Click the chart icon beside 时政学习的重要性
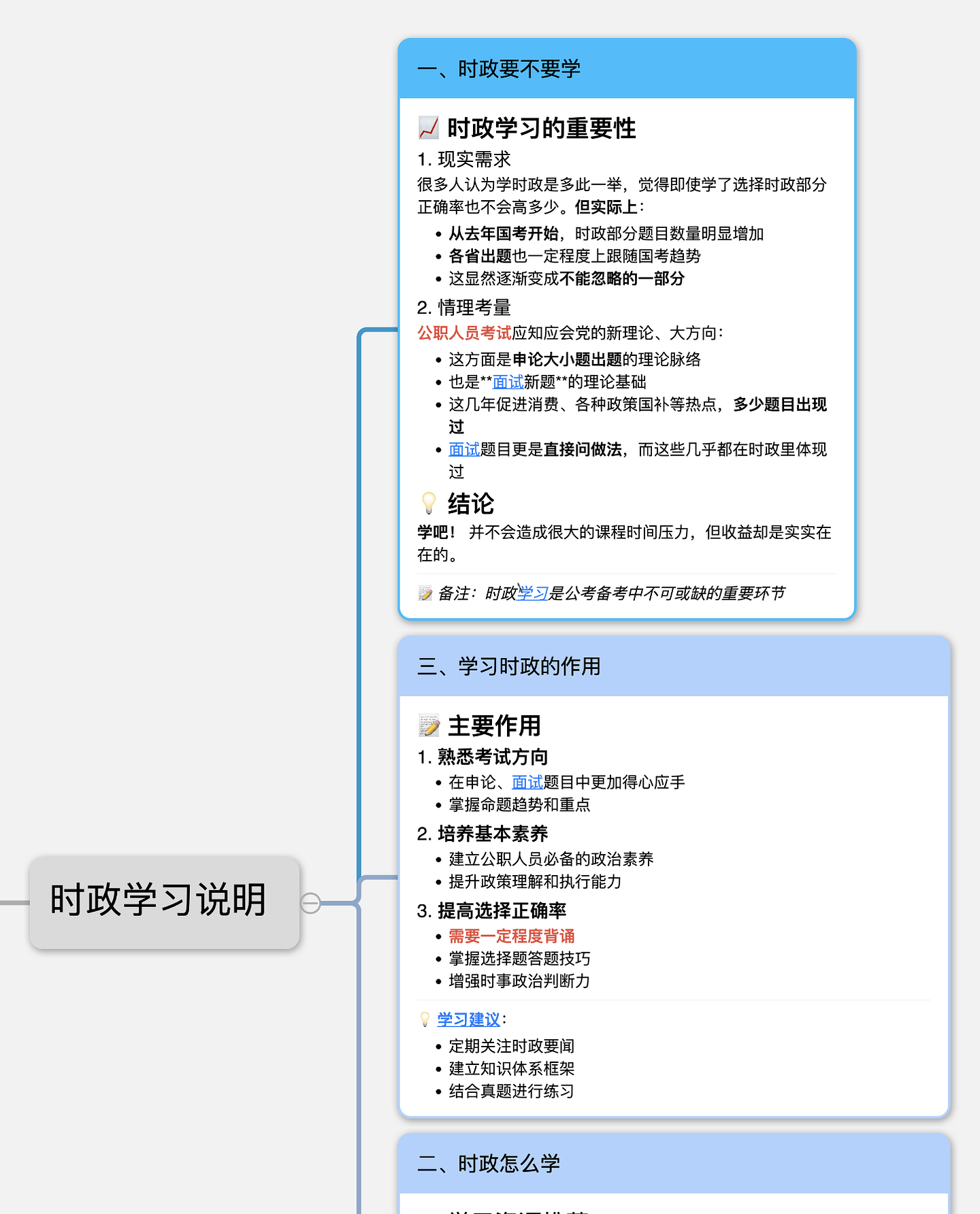 pos(429,128)
